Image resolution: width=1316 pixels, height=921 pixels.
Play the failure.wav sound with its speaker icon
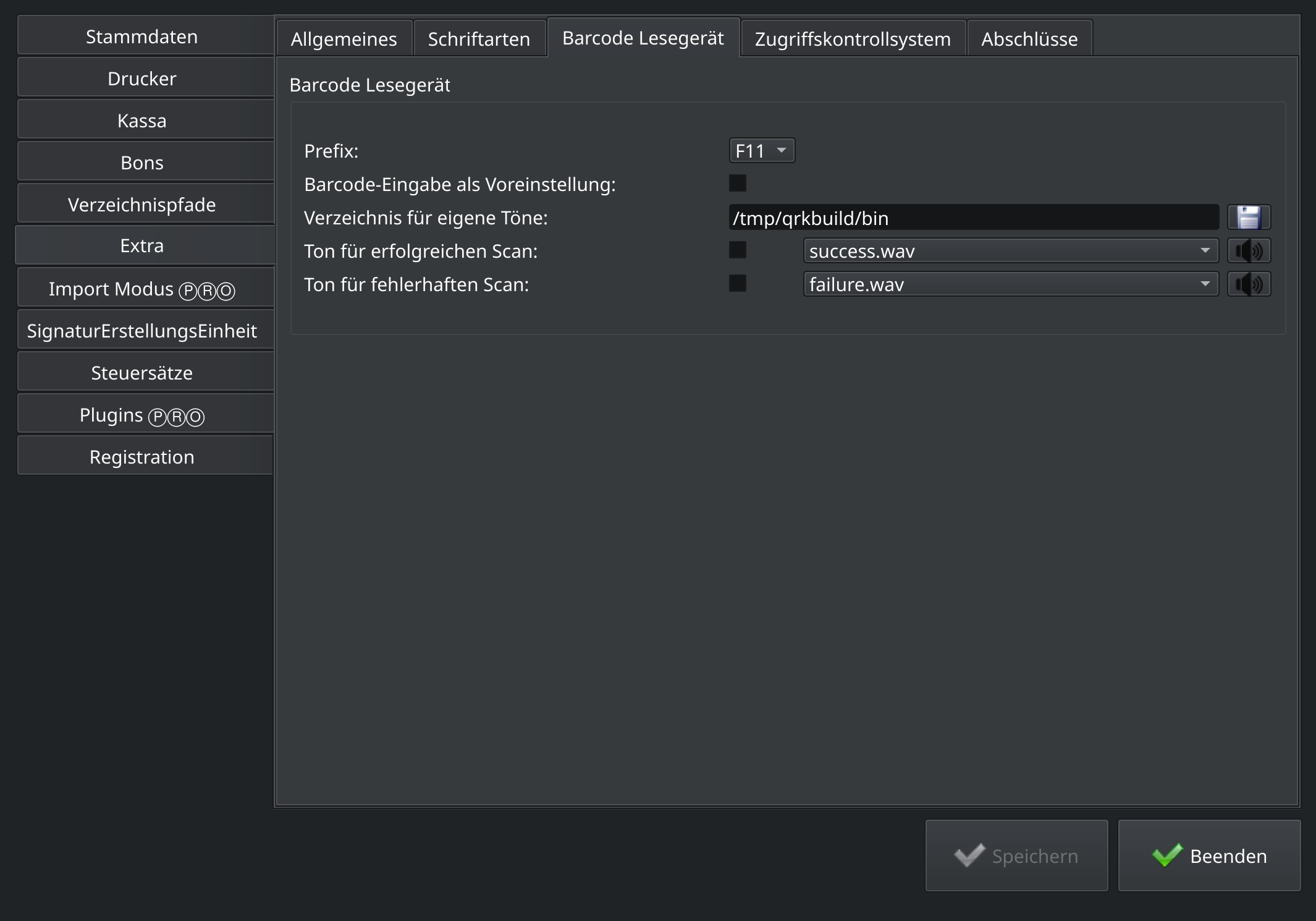click(x=1249, y=284)
